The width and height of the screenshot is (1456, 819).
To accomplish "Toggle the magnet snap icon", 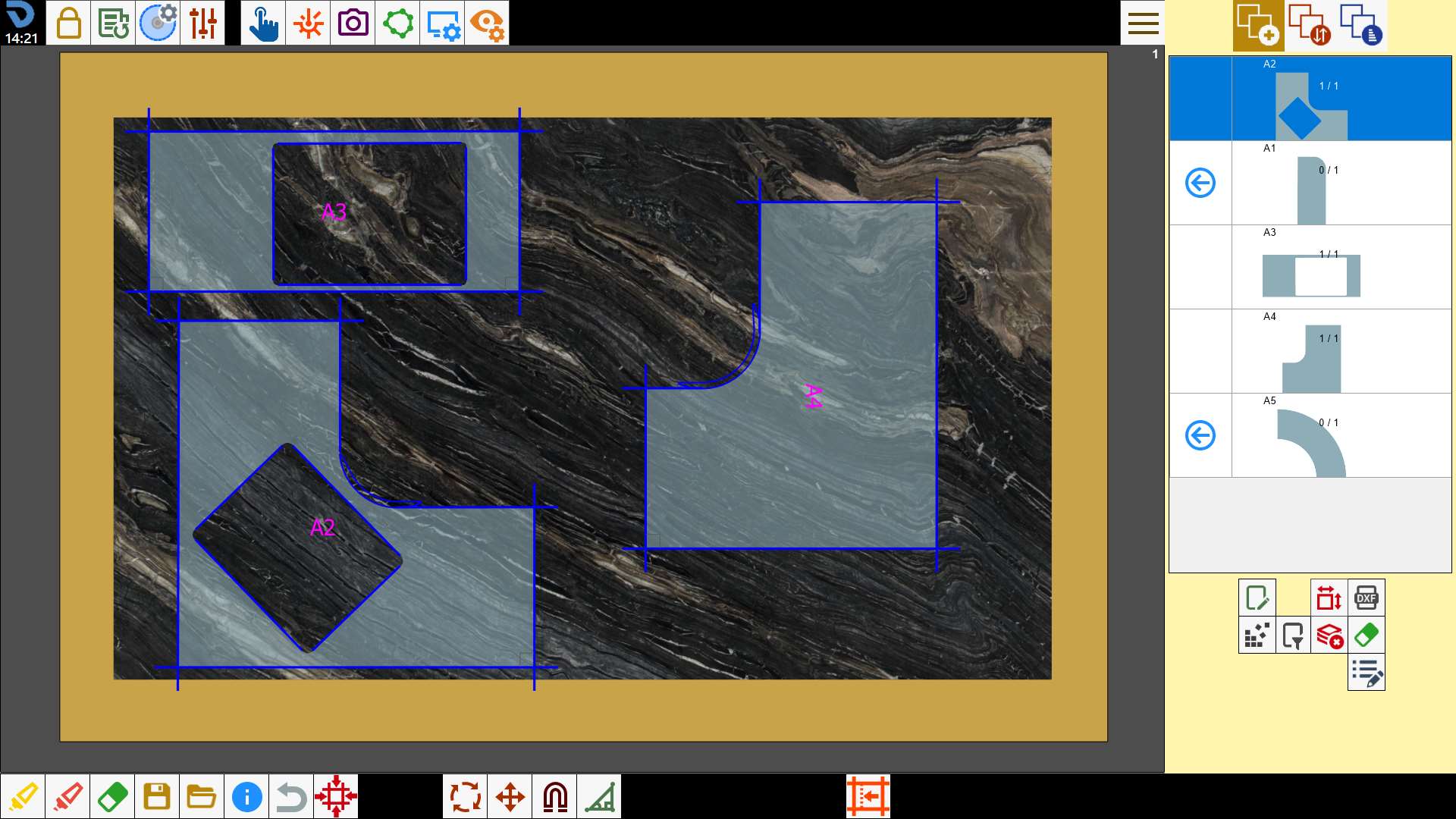I will coord(554,796).
